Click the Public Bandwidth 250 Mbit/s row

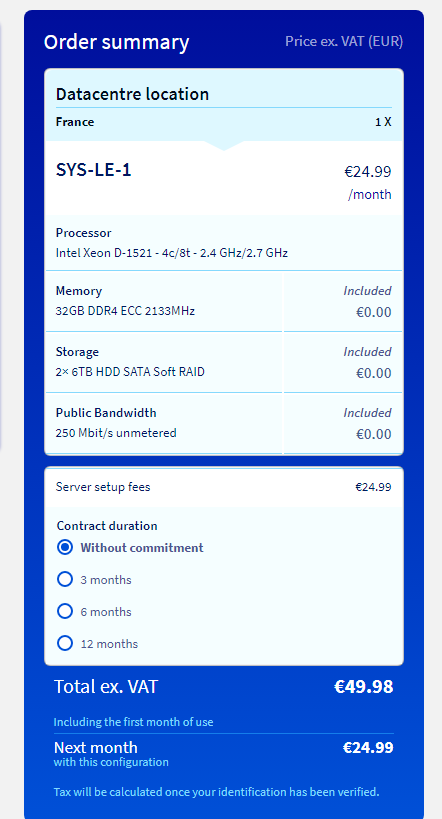[x=224, y=423]
